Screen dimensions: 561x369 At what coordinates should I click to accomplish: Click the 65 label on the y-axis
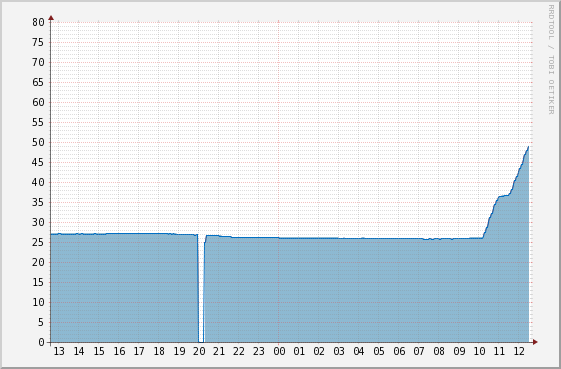click(x=38, y=82)
